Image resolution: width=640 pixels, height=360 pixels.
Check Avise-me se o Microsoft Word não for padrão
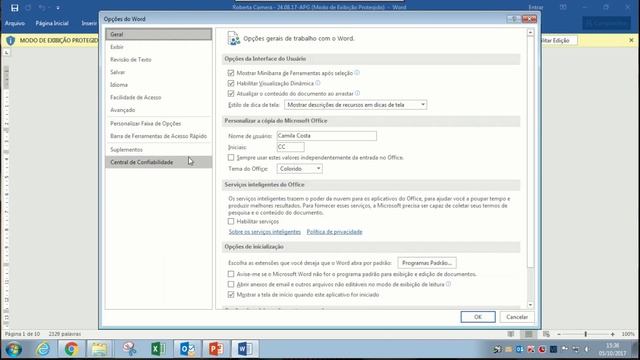pos(231,274)
